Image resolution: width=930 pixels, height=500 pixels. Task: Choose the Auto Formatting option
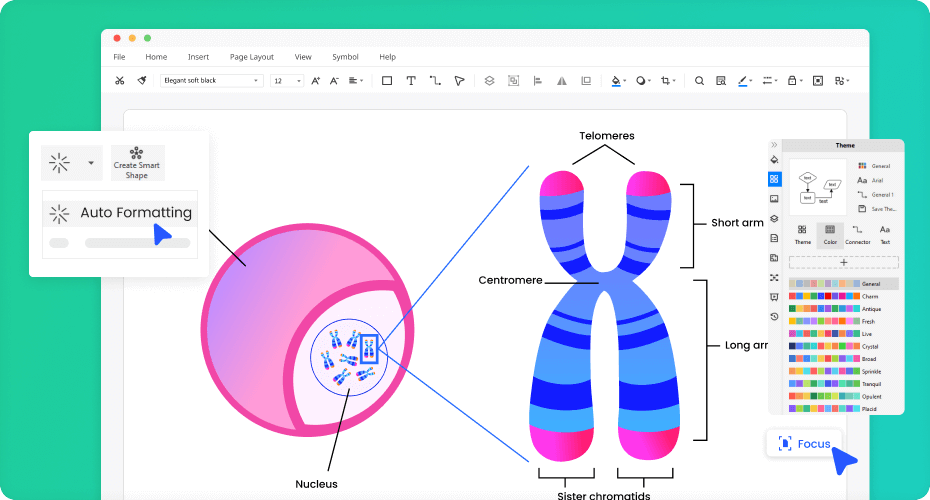coord(120,212)
